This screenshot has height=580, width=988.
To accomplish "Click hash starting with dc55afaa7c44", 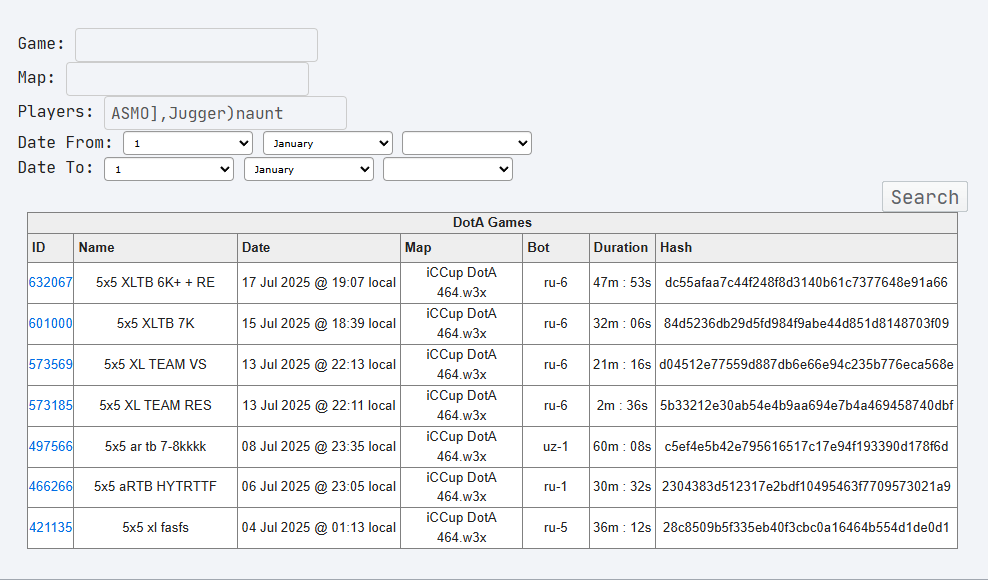I will click(807, 282).
